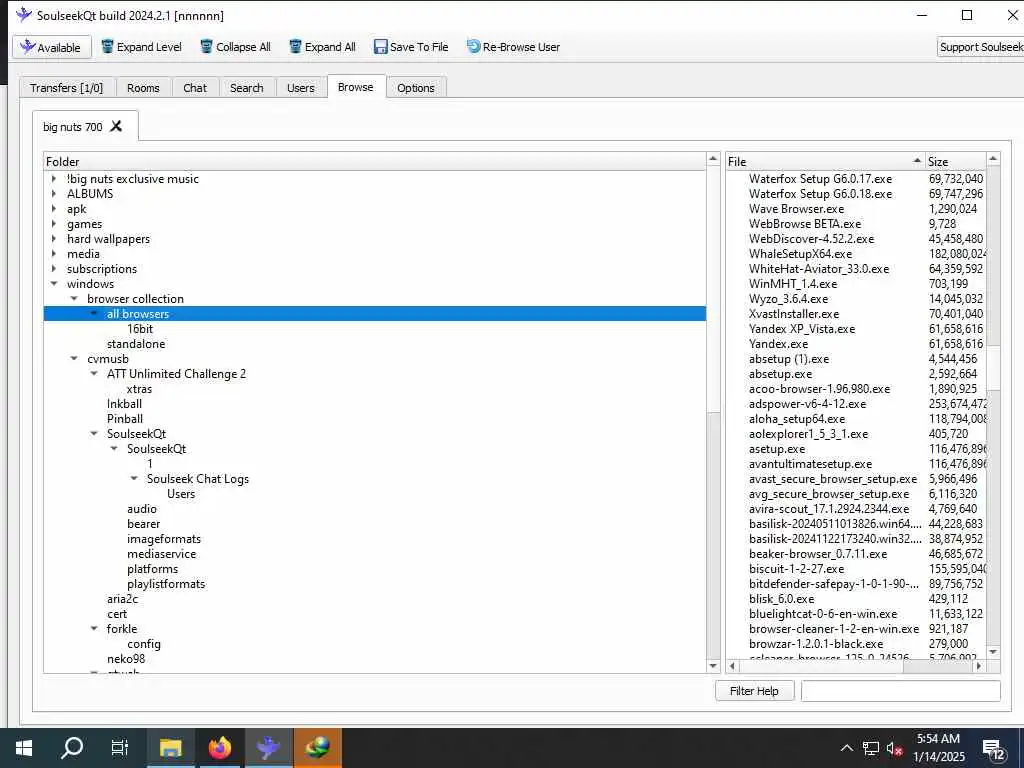Click the Expand Level toolbar icon
Viewport: 1024px width, 768px height.
[x=107, y=47]
